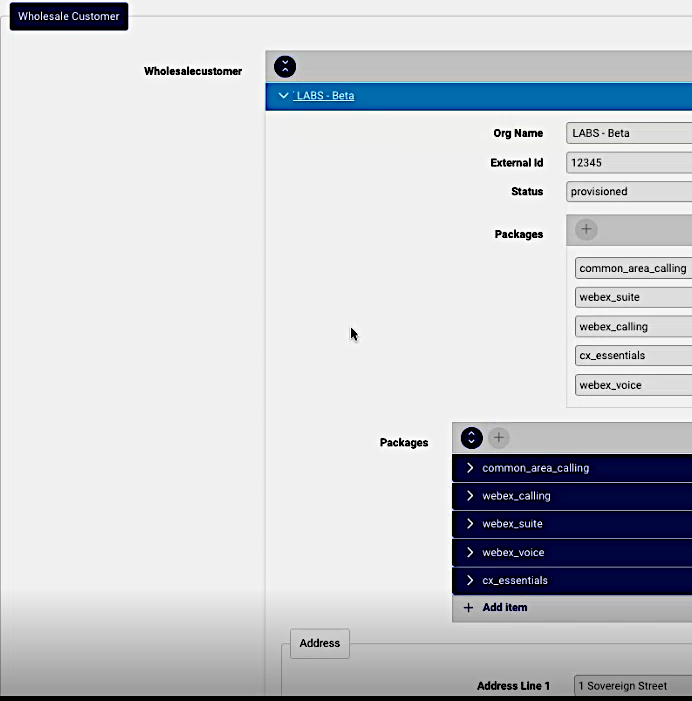Select the webex_voice package field
Screen dimensions: 692x701
pos(633,385)
